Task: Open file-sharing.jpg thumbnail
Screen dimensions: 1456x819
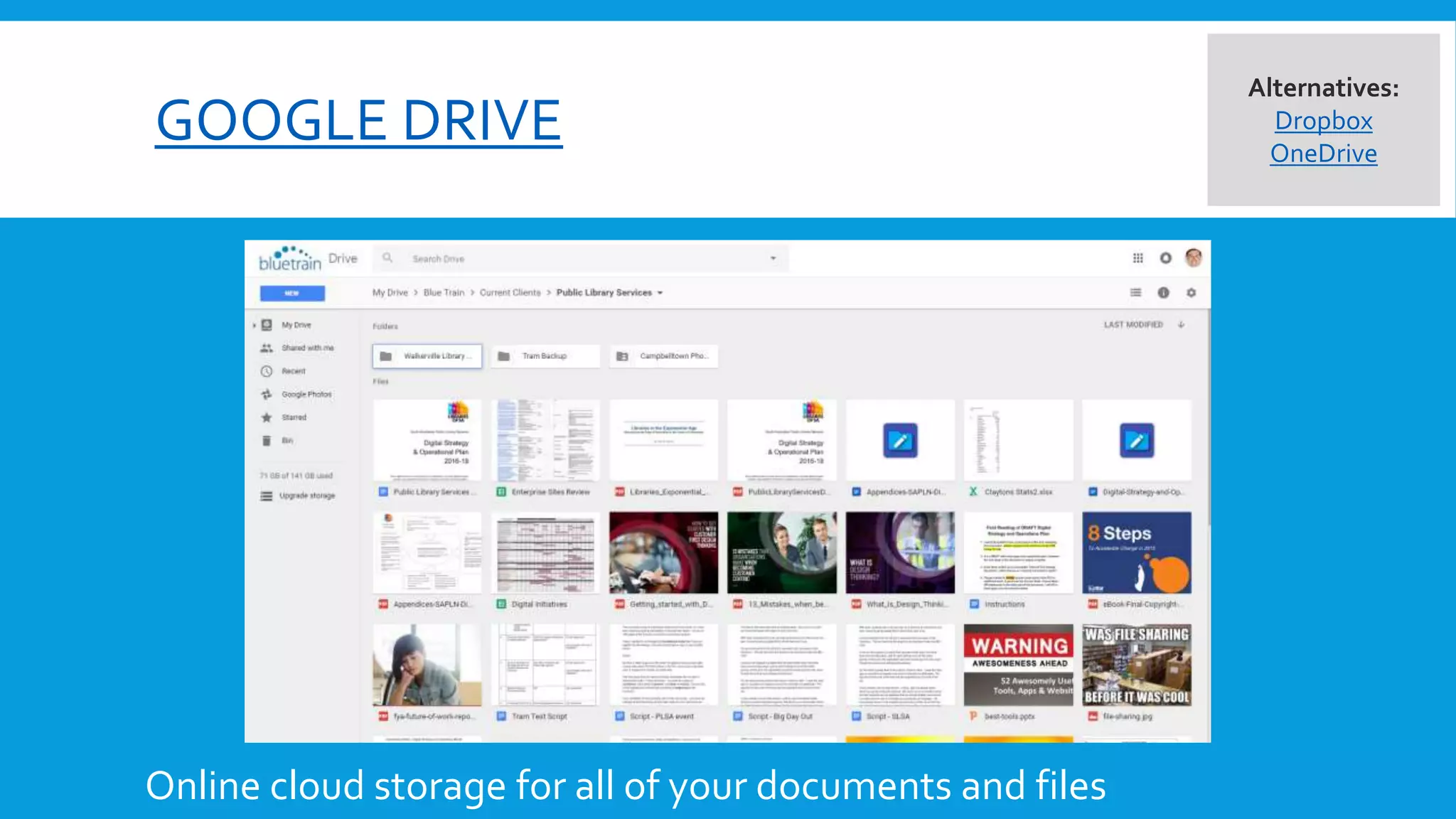Action: click(1137, 665)
